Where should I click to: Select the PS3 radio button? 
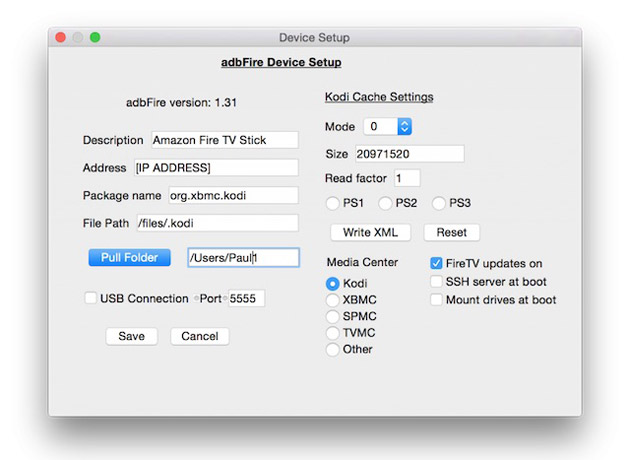coord(438,203)
